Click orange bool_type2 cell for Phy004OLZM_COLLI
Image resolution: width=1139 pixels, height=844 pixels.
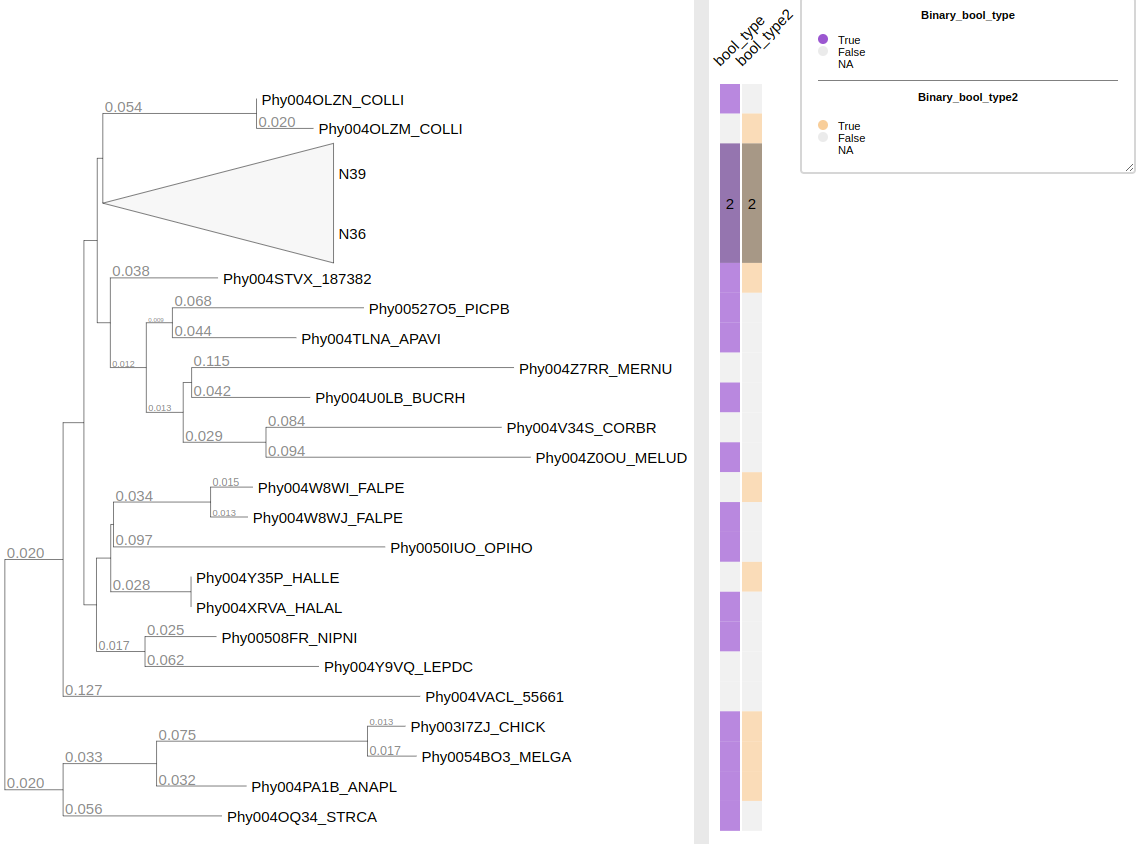coord(752,128)
